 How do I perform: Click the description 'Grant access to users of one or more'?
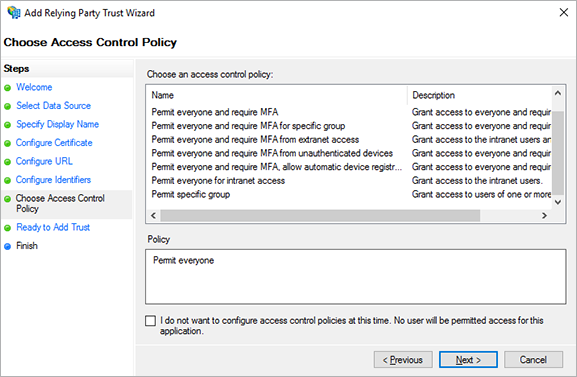(481, 194)
